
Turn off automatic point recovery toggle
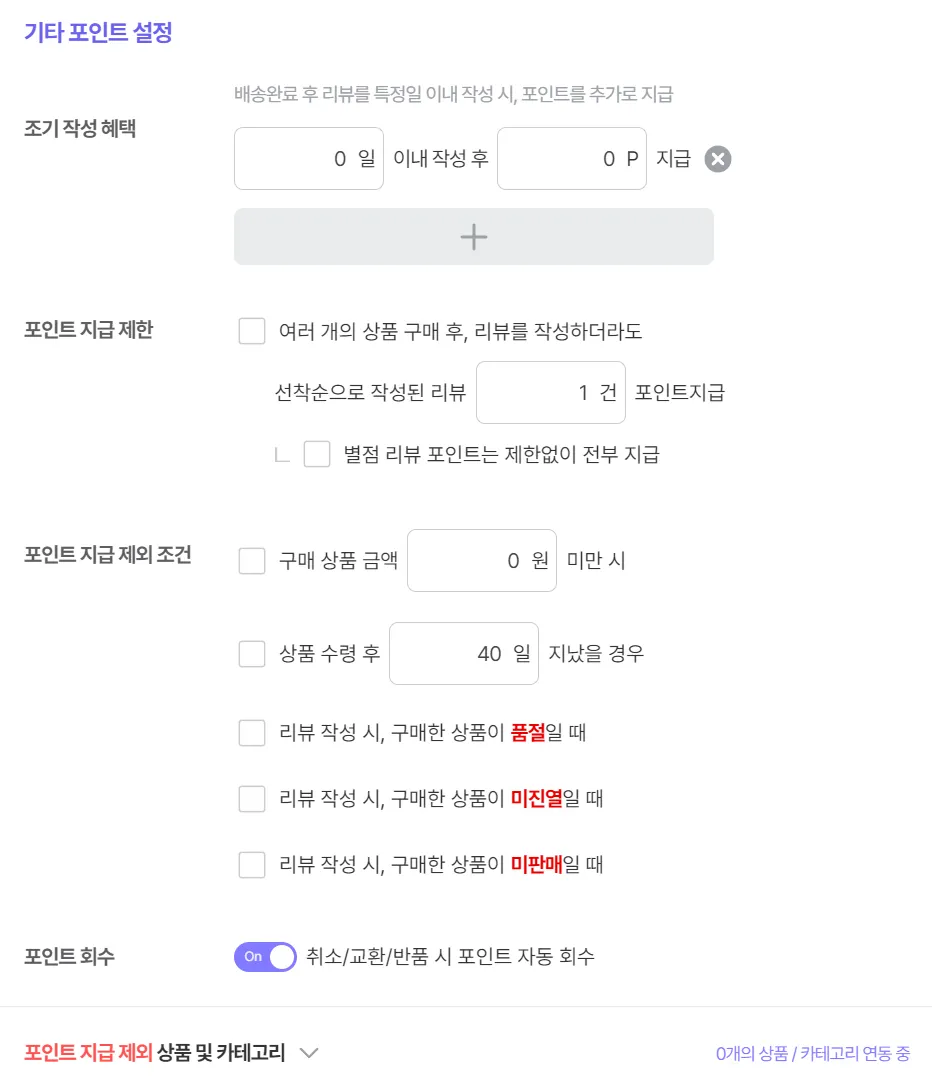(265, 957)
